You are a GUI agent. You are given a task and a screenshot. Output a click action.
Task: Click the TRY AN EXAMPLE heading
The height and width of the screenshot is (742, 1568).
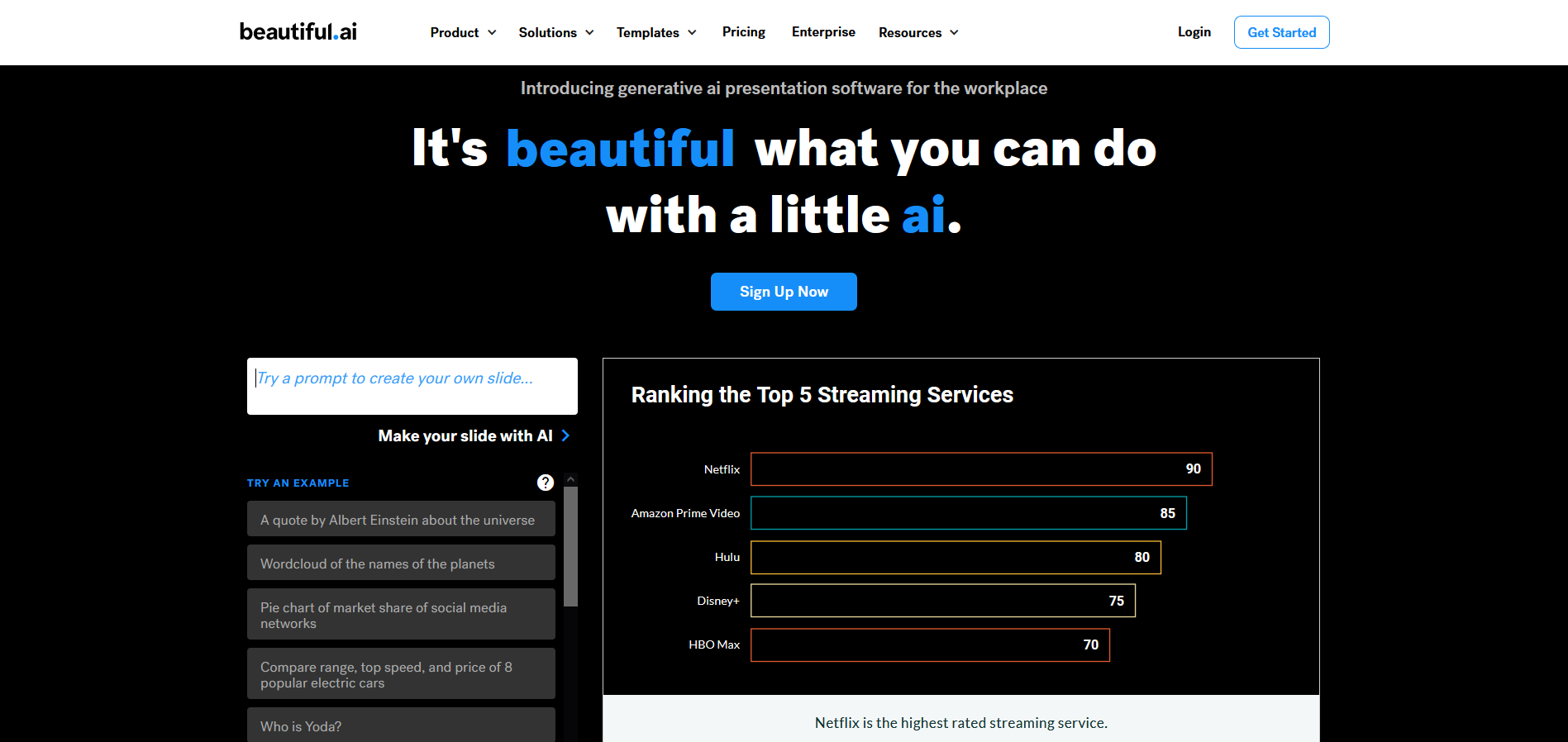coord(298,483)
